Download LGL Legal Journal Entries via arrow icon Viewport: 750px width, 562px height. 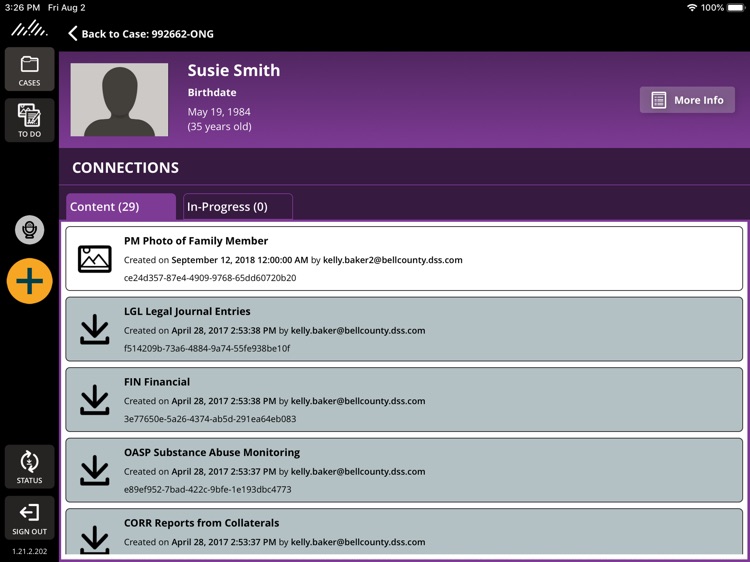click(95, 329)
